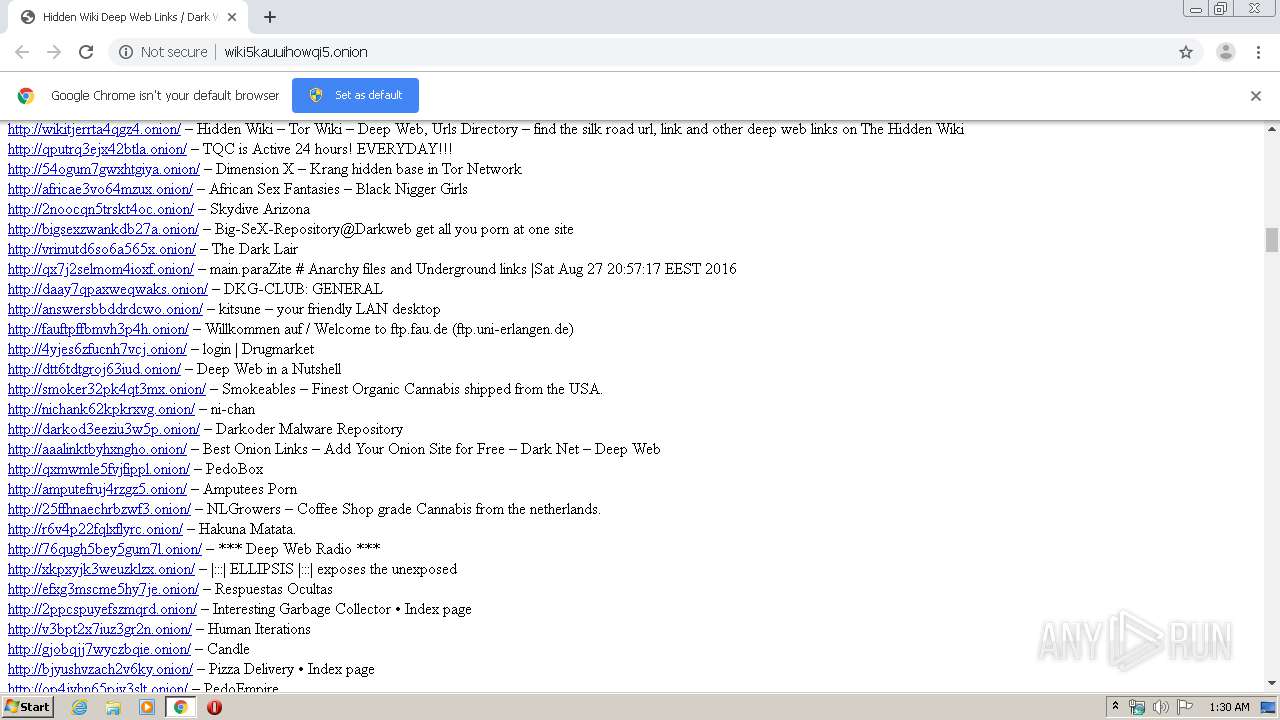1280x720 pixels.
Task: Follow the nichank62kpkrxvg.onion link
Action: pyautogui.click(x=101, y=409)
